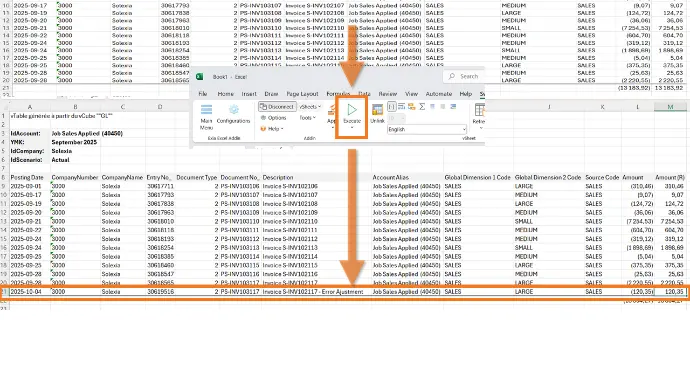
Task: Select column M header of lower sheet
Action: (x=670, y=107)
